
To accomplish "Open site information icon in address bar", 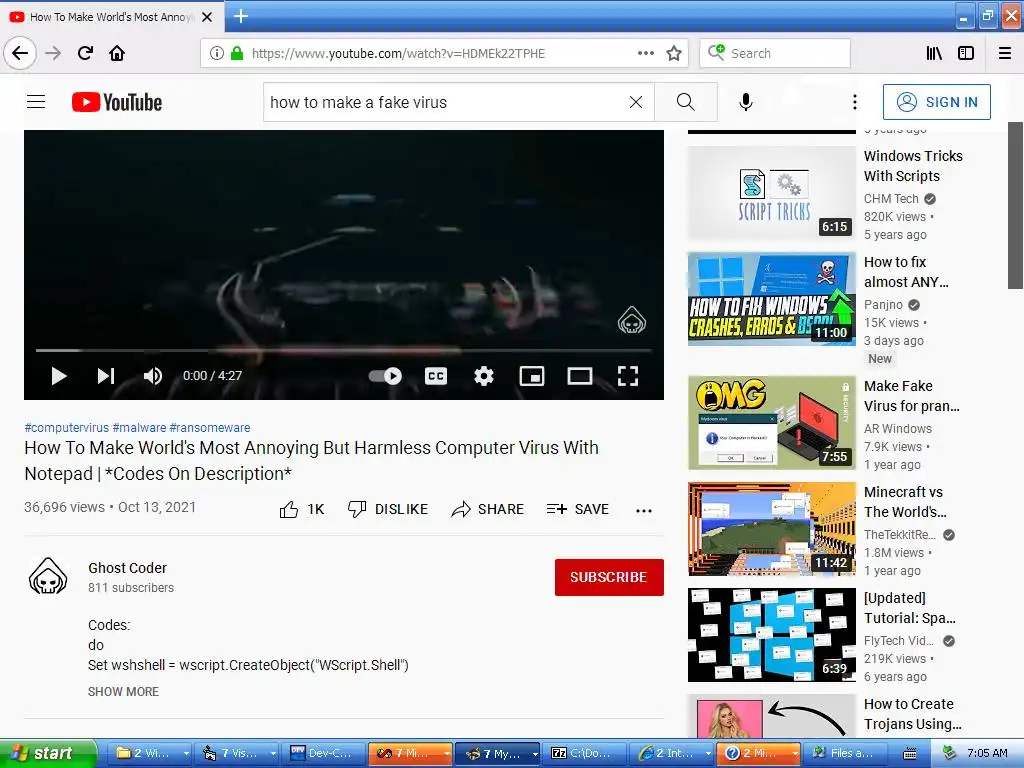I will (x=216, y=54).
